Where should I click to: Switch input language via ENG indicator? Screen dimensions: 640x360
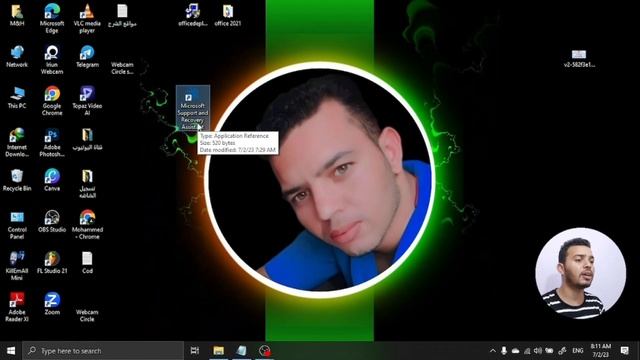(578, 351)
